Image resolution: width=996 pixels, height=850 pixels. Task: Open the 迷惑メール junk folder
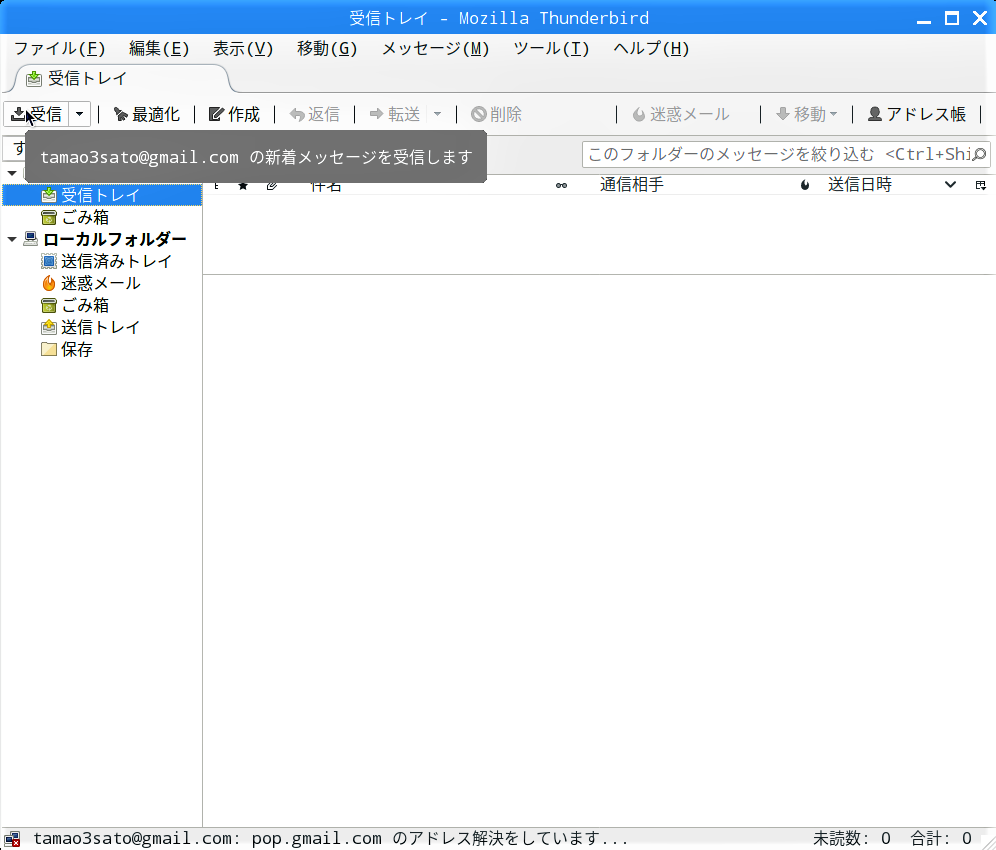100,283
